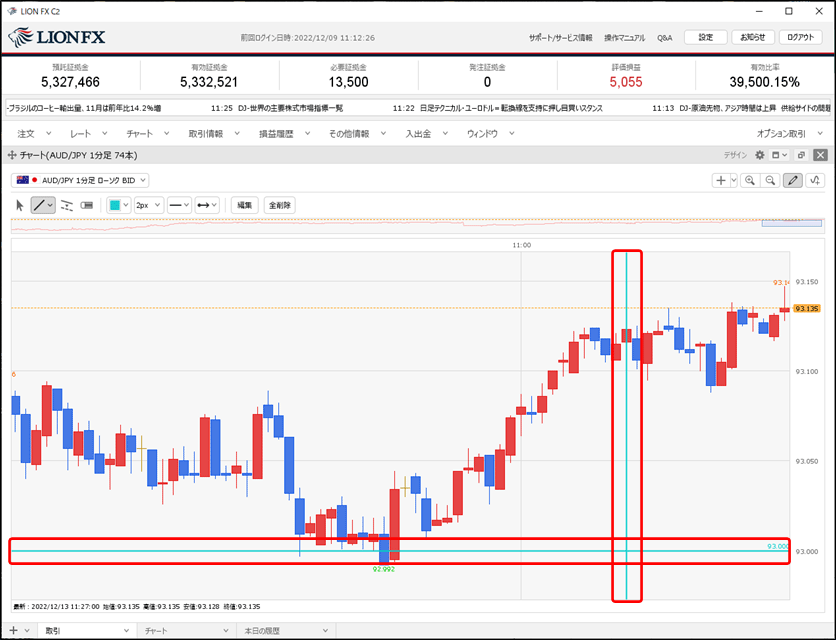Switch to the チャート bottom tab
The width and height of the screenshot is (836, 640).
[x=186, y=630]
